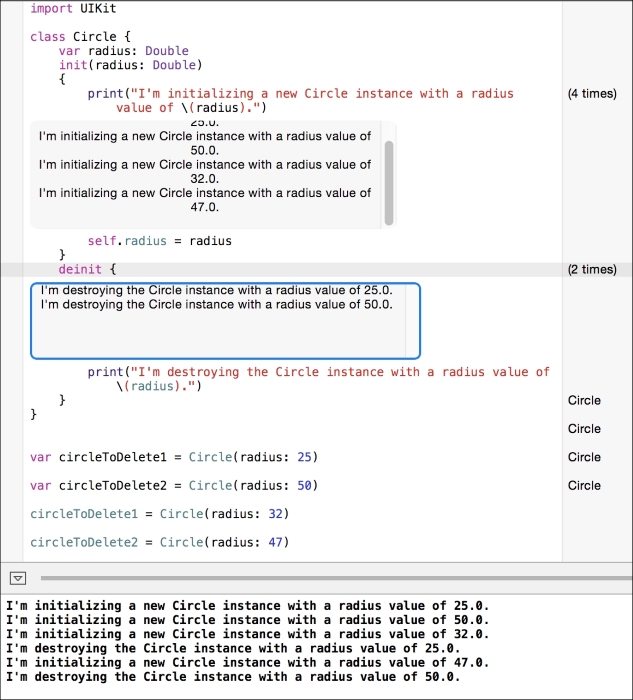Click console line initializing radius 47.0
Screen dimensions: 633x700
click(248, 662)
